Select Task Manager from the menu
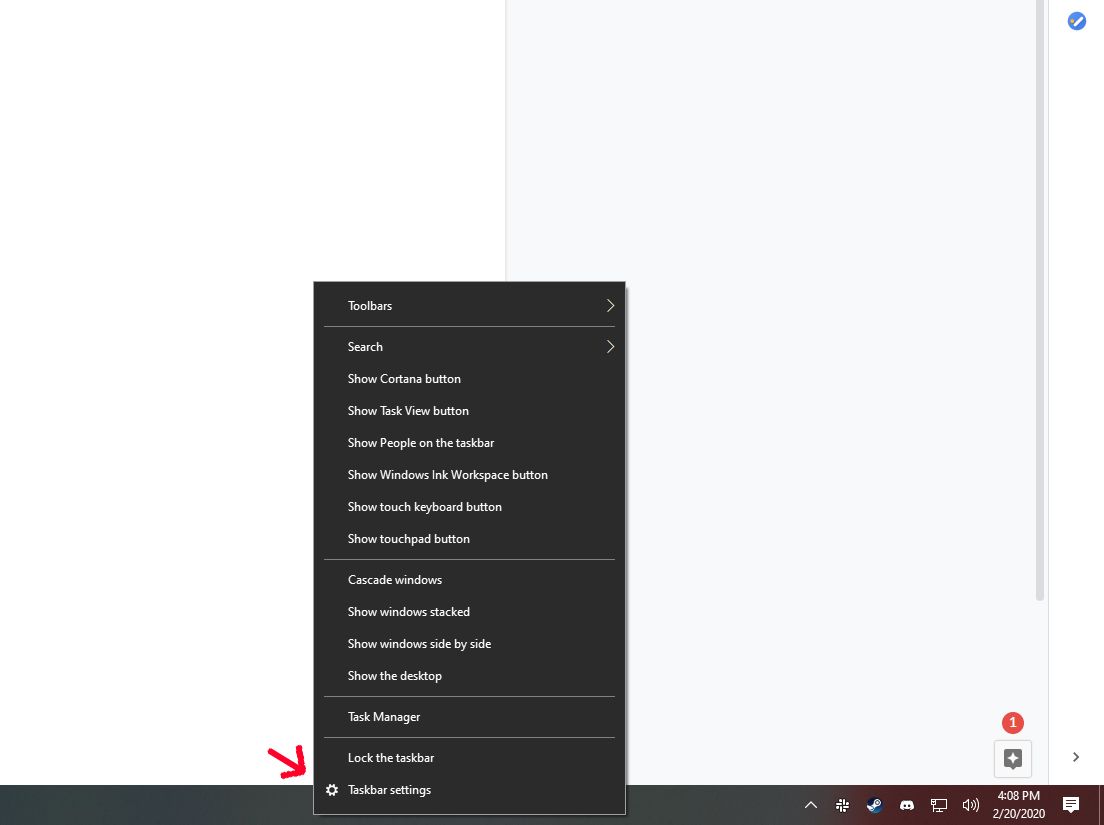Screen dimensions: 1104x825 click(x=384, y=716)
